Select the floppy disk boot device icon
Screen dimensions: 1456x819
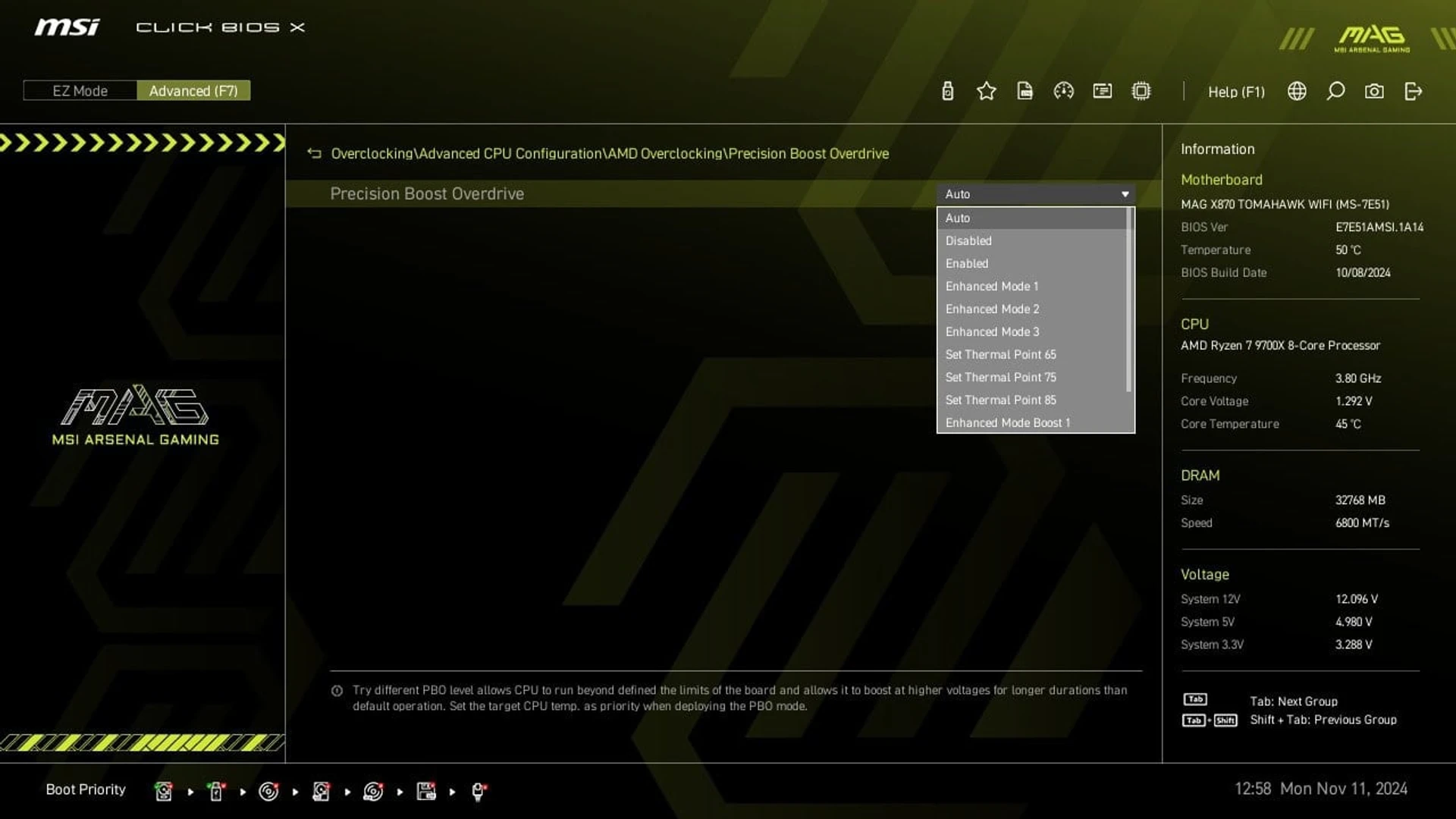pos(426,791)
